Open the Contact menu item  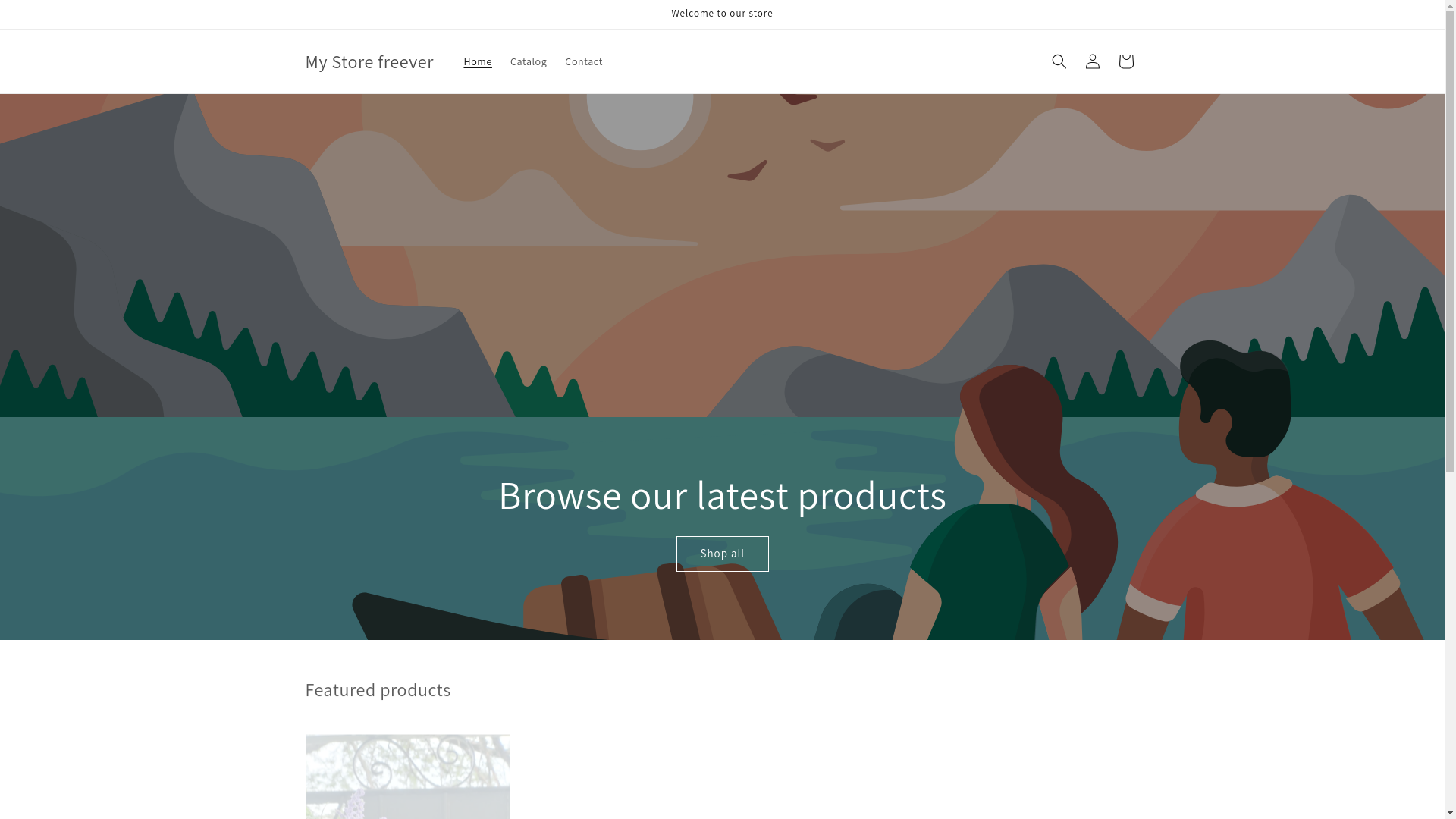(x=584, y=61)
